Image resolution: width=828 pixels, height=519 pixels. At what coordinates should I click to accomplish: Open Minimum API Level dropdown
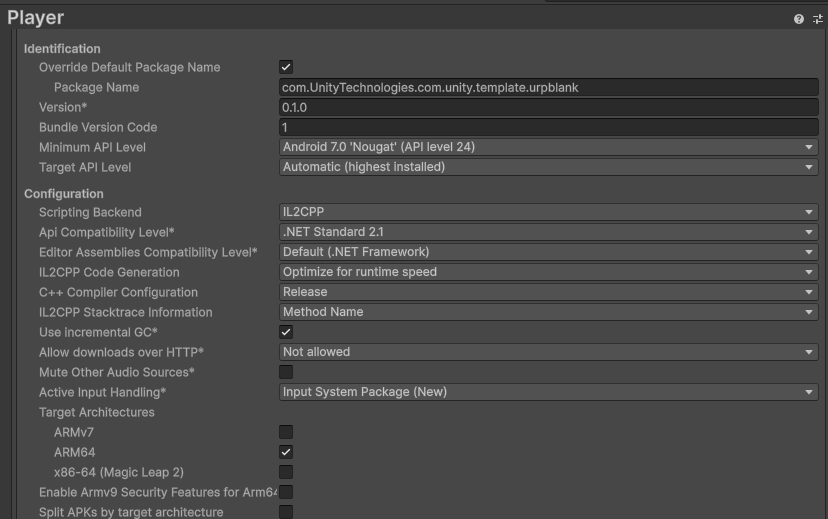(549, 147)
